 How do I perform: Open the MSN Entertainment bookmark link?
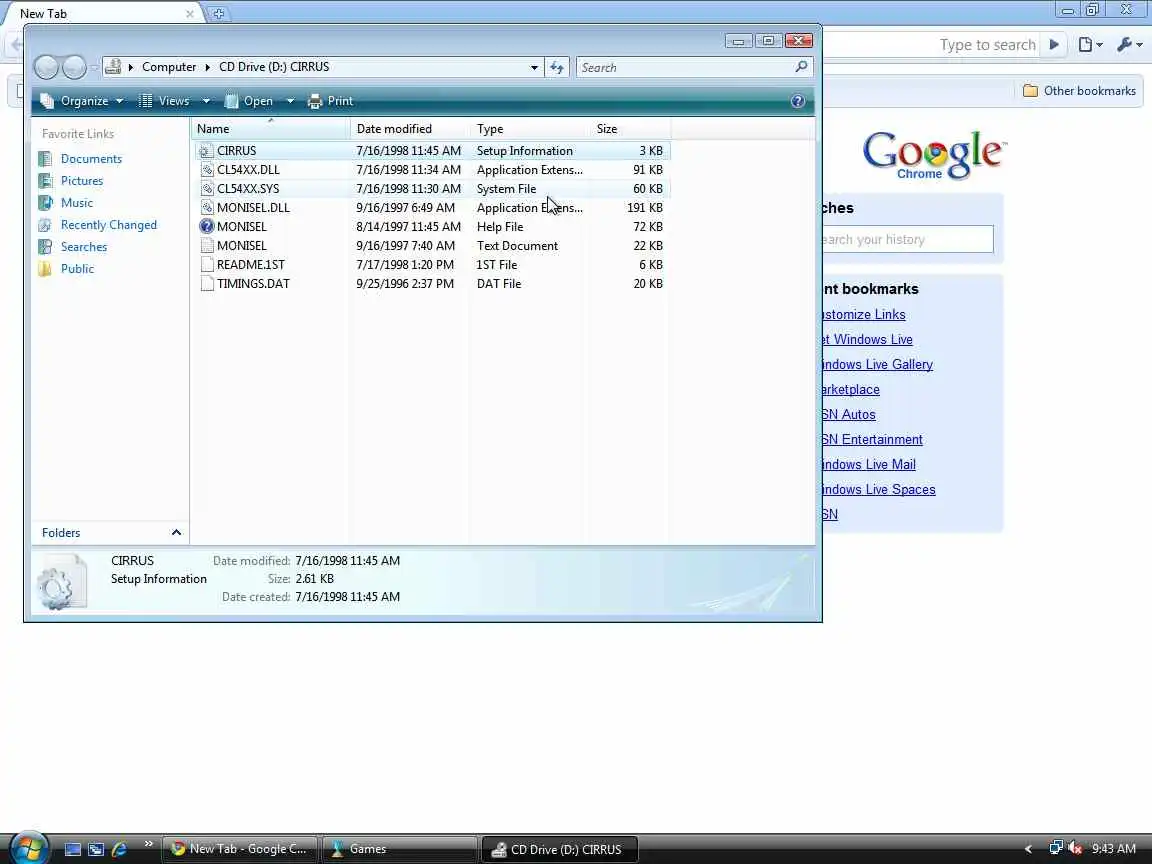(871, 439)
